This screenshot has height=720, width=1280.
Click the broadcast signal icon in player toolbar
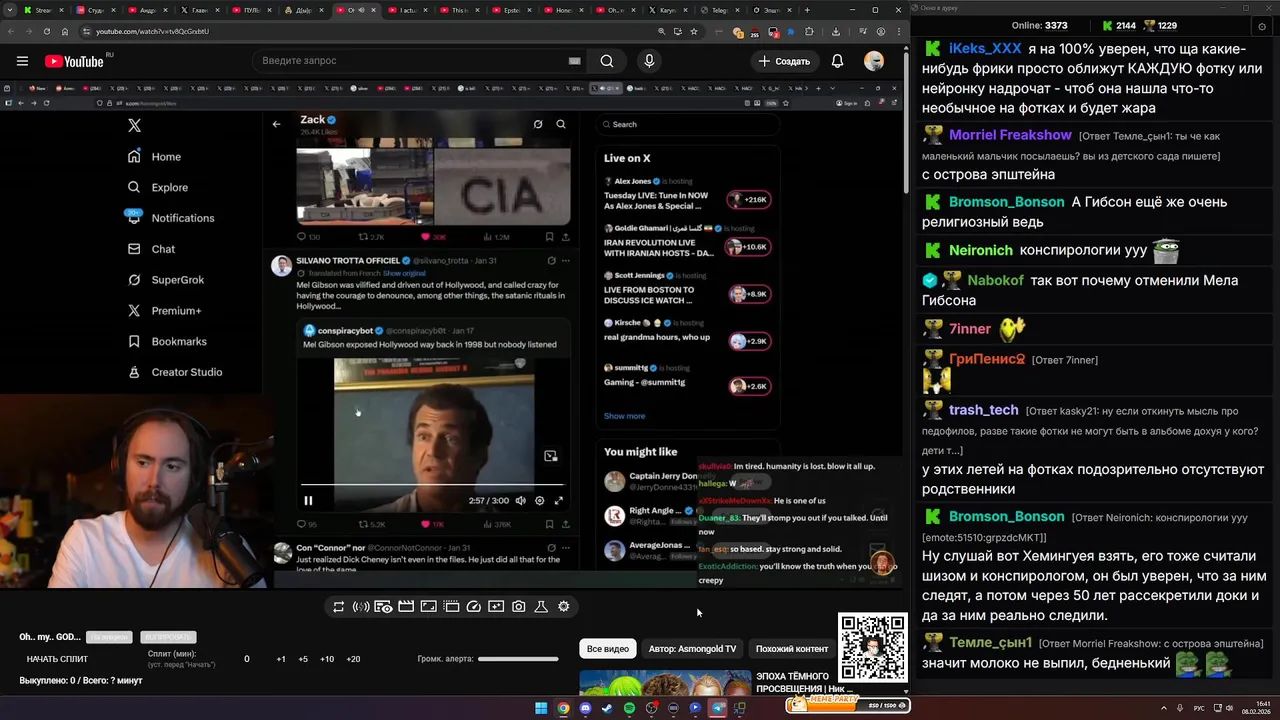pyautogui.click(x=361, y=607)
